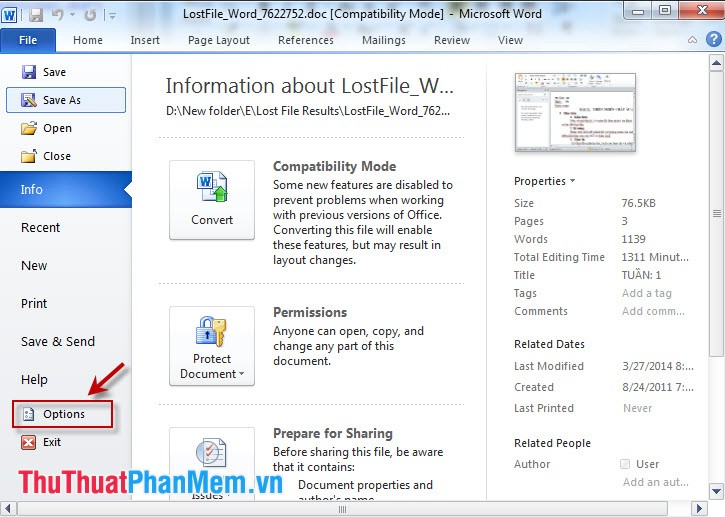Switch to the Mailings tab
The height and width of the screenshot is (517, 725).
(x=384, y=40)
